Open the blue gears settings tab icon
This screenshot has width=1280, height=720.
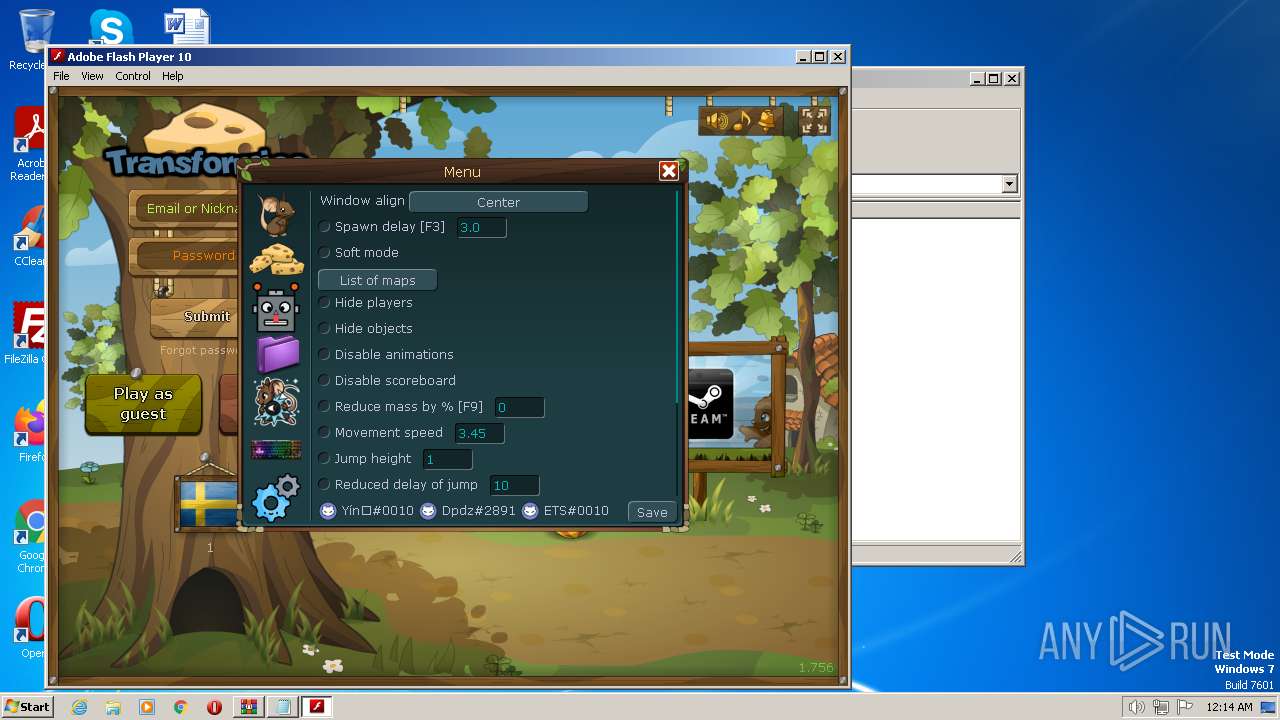click(276, 498)
